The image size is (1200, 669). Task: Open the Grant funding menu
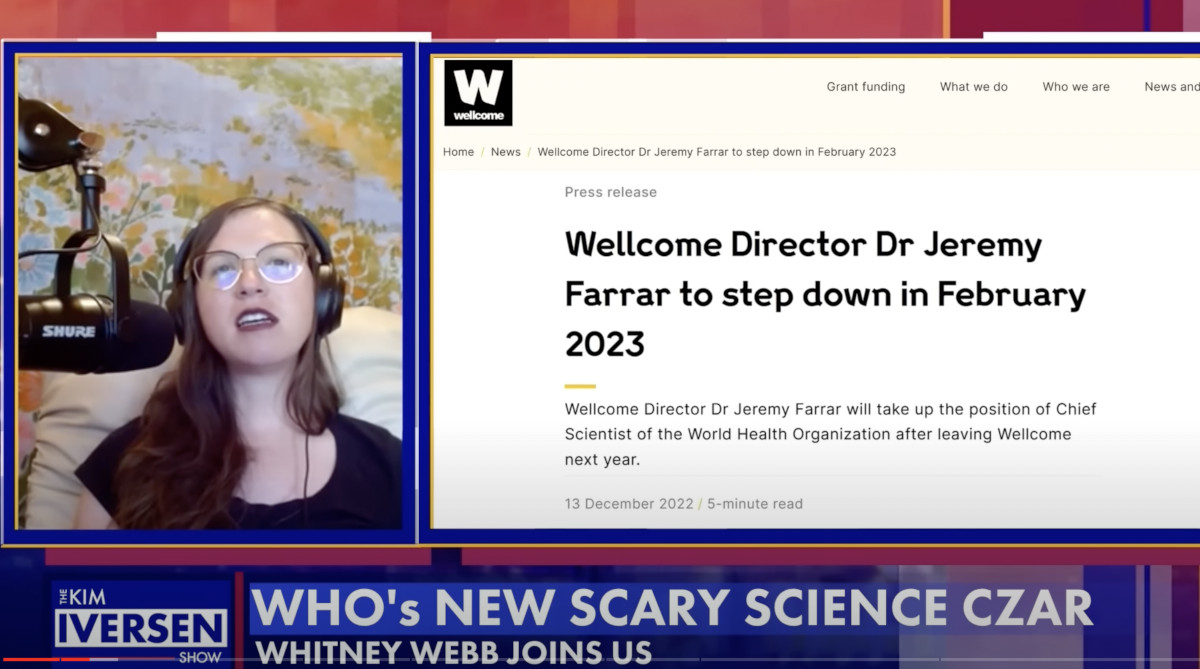(x=866, y=87)
